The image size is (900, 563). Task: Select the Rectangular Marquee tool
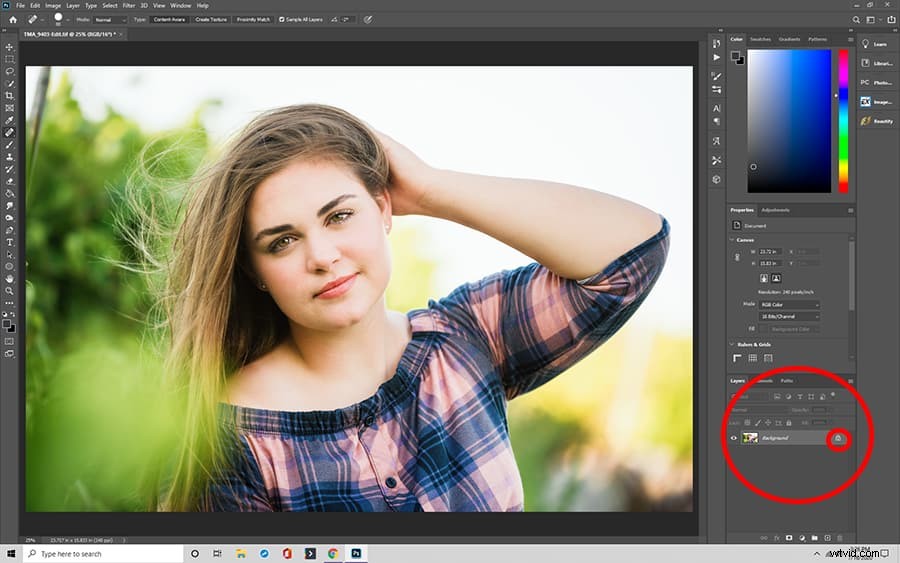point(9,59)
